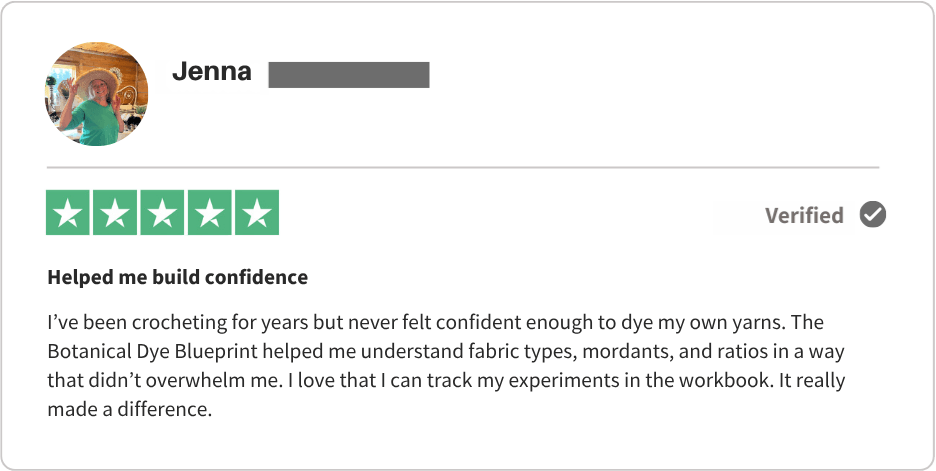Click the Verified label text
The width and height of the screenshot is (936, 471).
click(804, 215)
